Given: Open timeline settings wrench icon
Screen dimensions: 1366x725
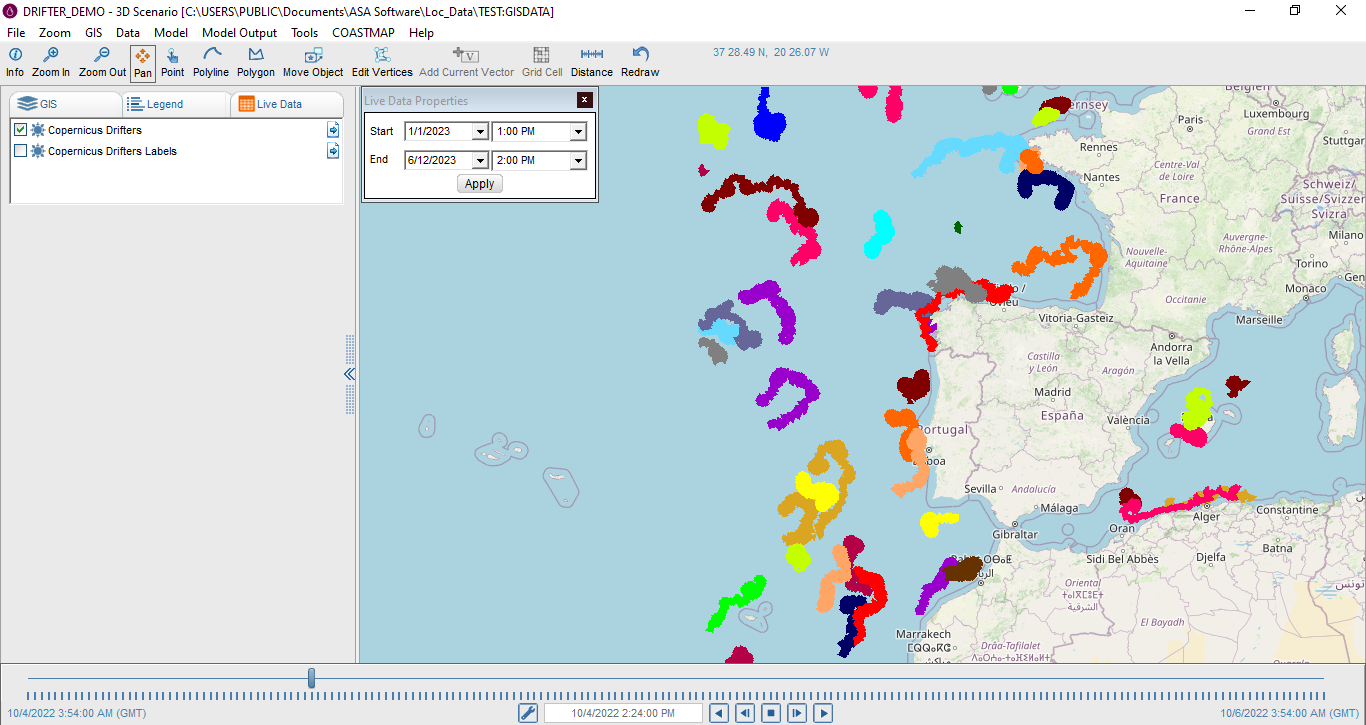Looking at the screenshot, I should pyautogui.click(x=529, y=713).
